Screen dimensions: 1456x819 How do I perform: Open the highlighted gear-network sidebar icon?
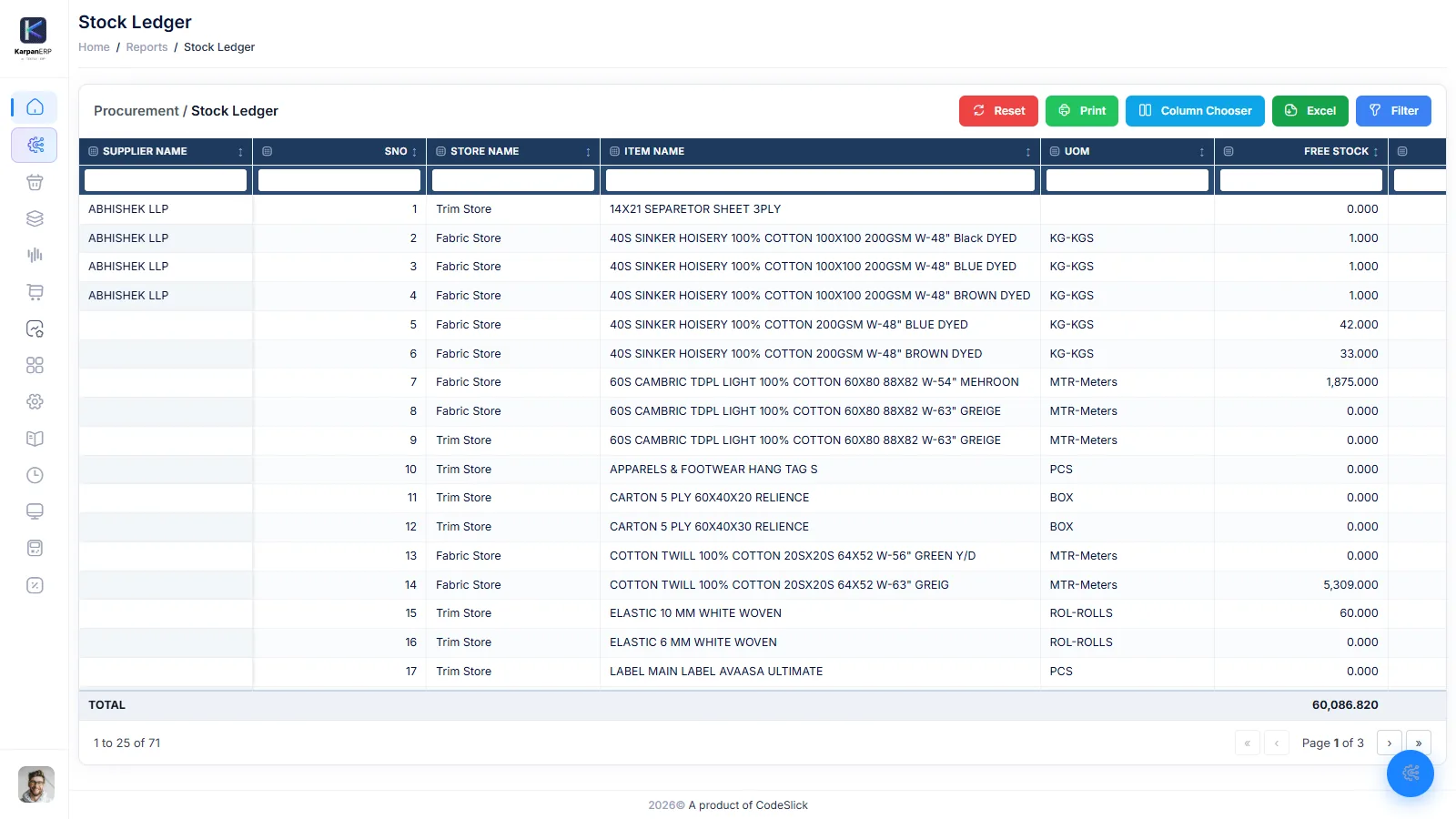click(x=35, y=145)
